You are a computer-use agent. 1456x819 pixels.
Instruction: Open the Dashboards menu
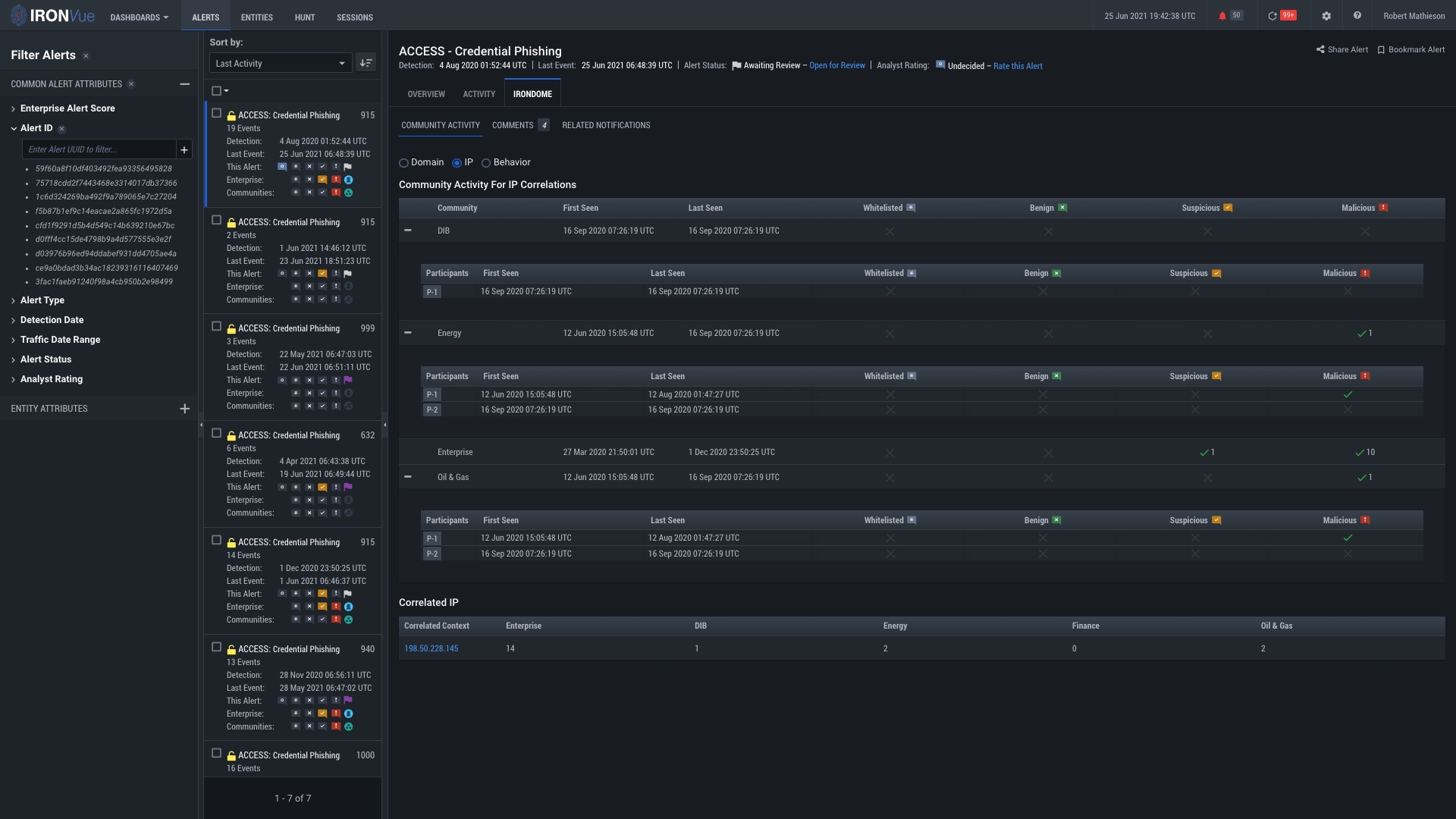coord(139,17)
